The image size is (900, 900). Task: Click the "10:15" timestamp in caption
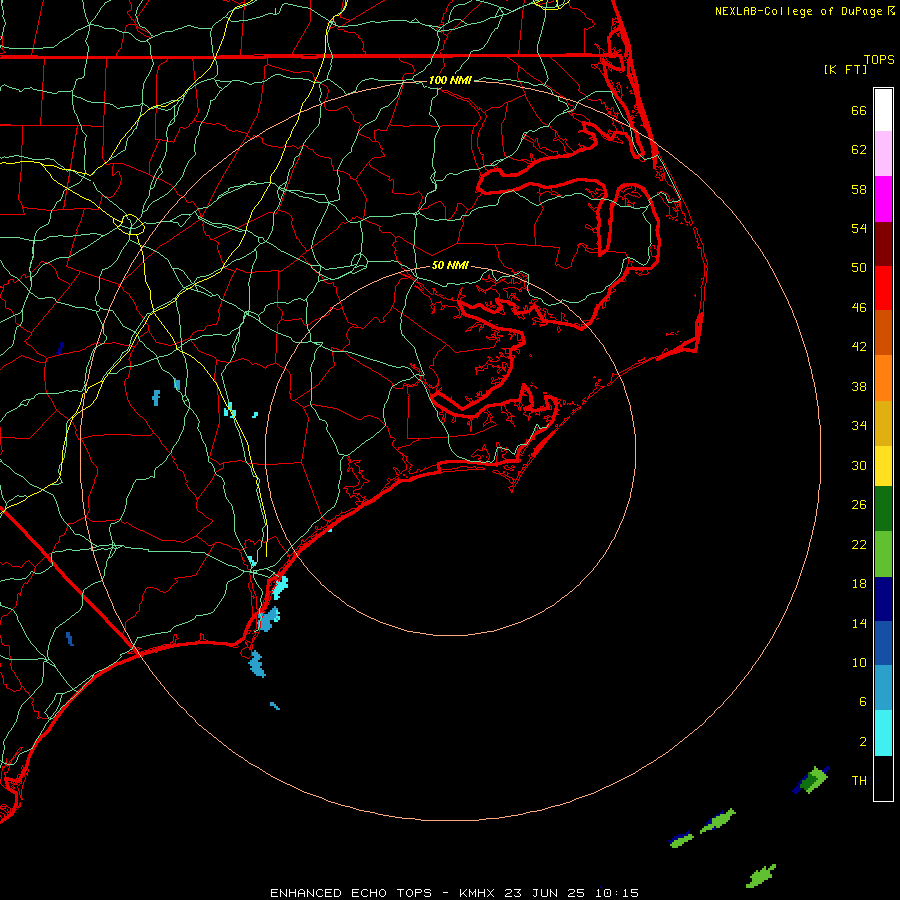tap(617, 893)
